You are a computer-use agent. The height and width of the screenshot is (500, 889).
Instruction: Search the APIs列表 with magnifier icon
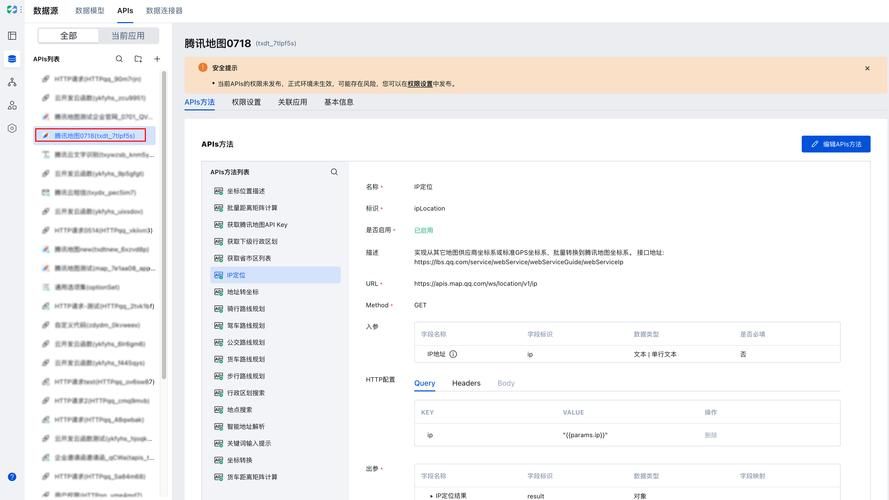119,59
